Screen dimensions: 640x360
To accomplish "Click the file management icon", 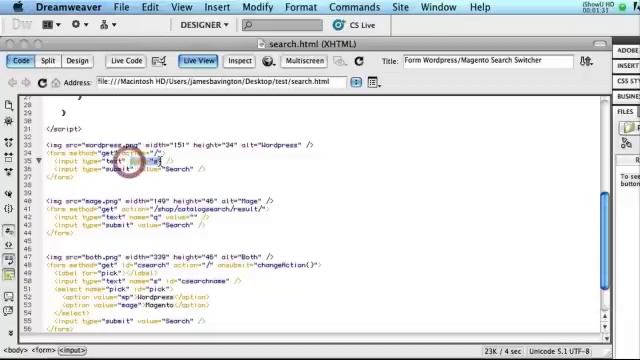I will click(x=586, y=61).
